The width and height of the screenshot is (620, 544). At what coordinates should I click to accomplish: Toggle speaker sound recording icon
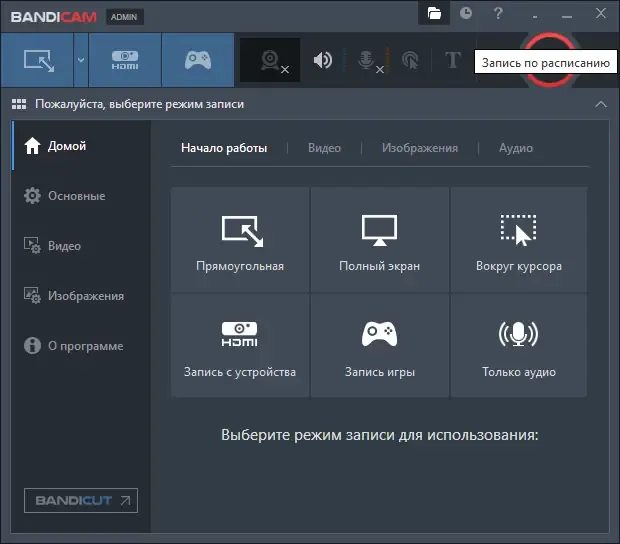tap(323, 60)
